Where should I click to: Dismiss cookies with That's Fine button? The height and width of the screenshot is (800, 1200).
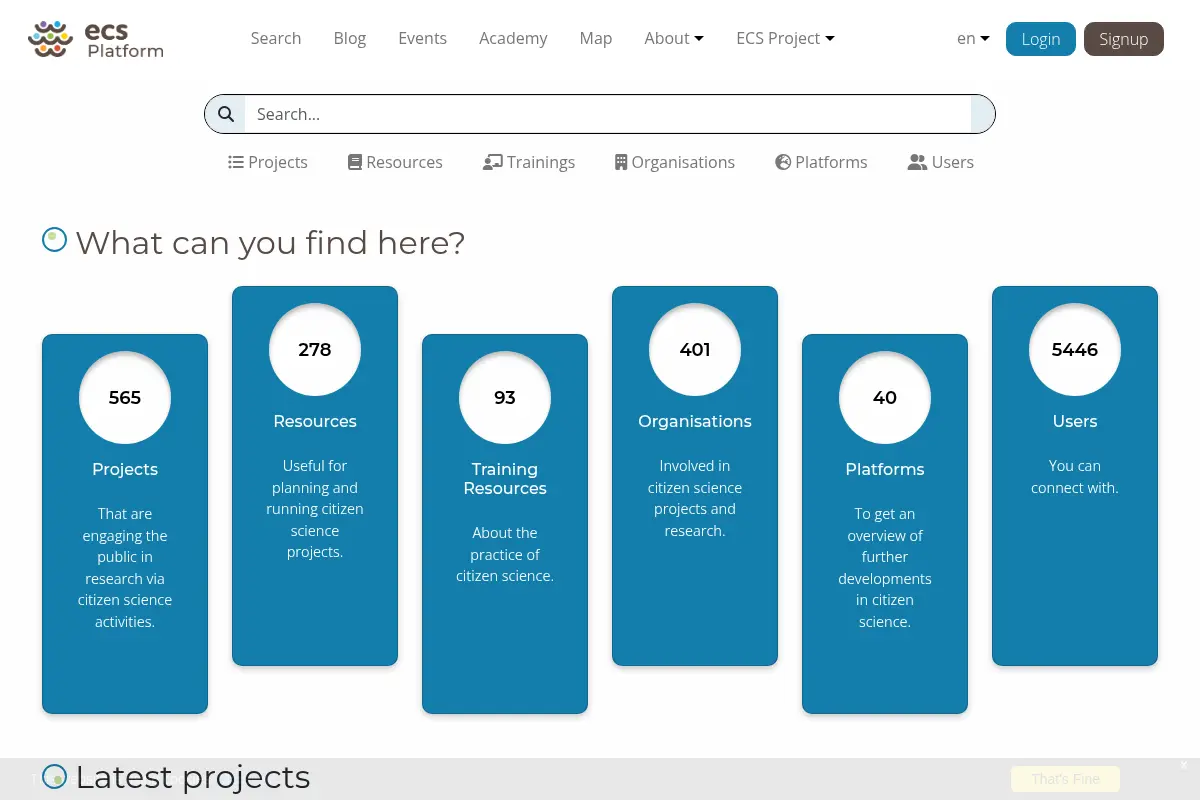1065,779
